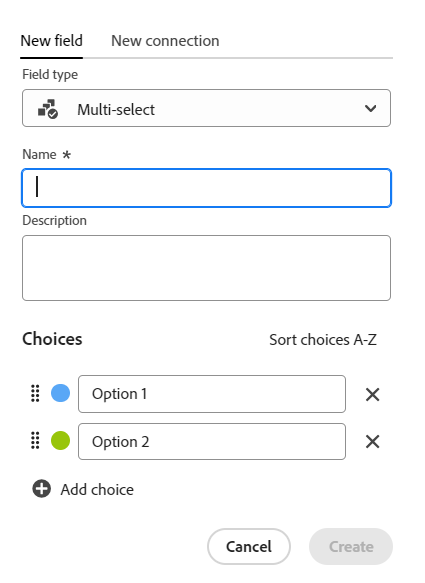
Task: Edit the Option 2 choice field
Action: coord(212,441)
